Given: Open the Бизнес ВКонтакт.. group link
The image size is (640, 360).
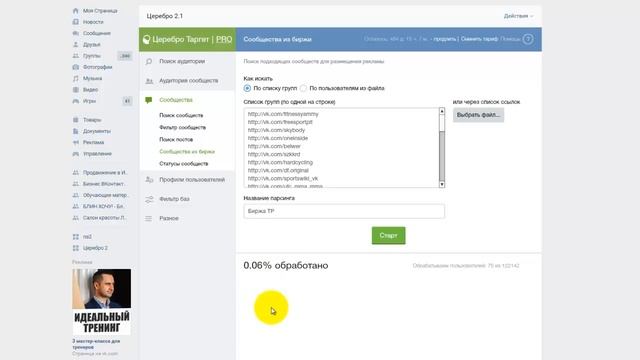Looking at the screenshot, I should pos(104,184).
